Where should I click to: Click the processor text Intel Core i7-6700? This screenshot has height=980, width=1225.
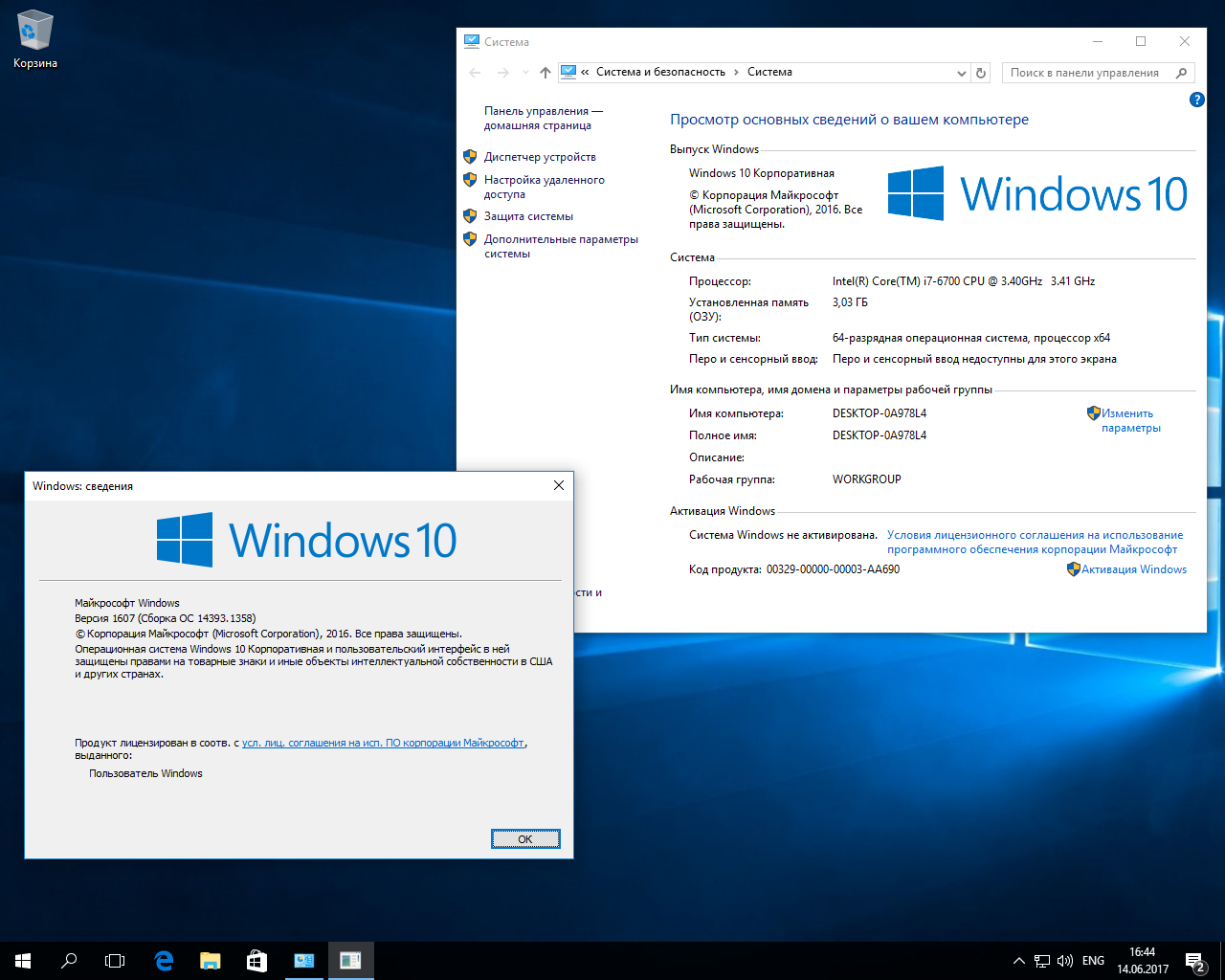tap(963, 281)
